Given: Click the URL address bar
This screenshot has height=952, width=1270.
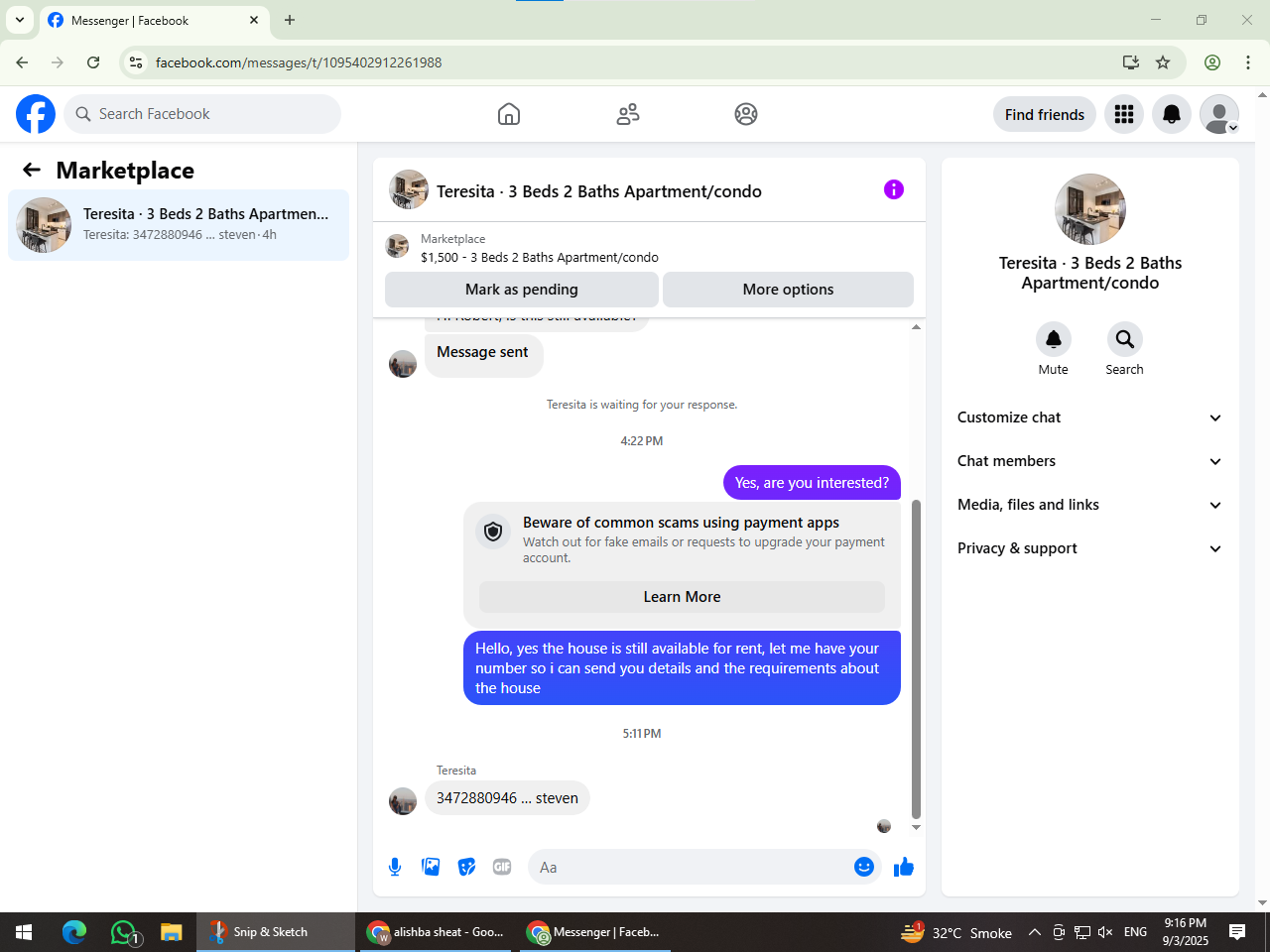Looking at the screenshot, I should pyautogui.click(x=635, y=62).
